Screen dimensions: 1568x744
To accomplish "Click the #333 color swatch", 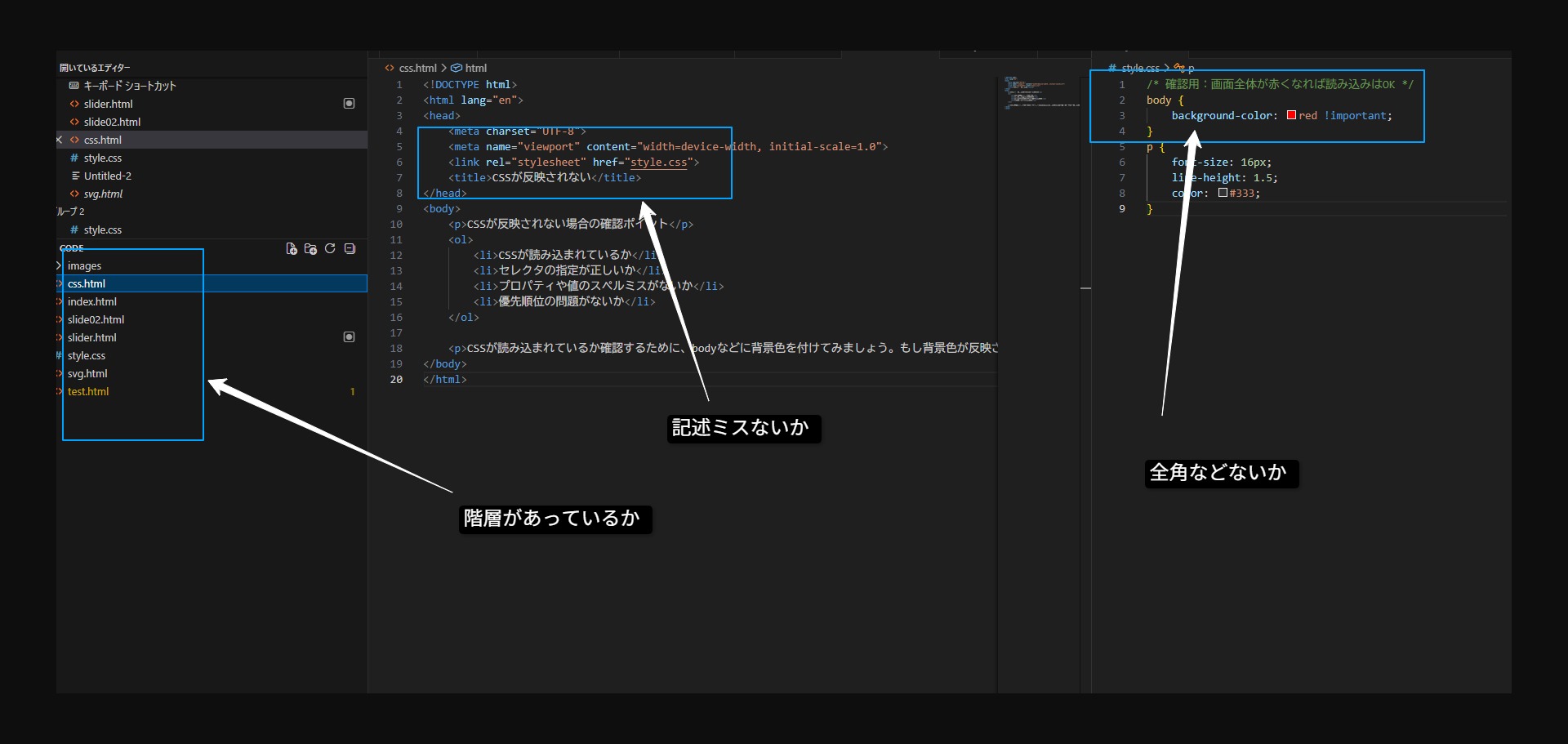I will click(x=1223, y=194).
